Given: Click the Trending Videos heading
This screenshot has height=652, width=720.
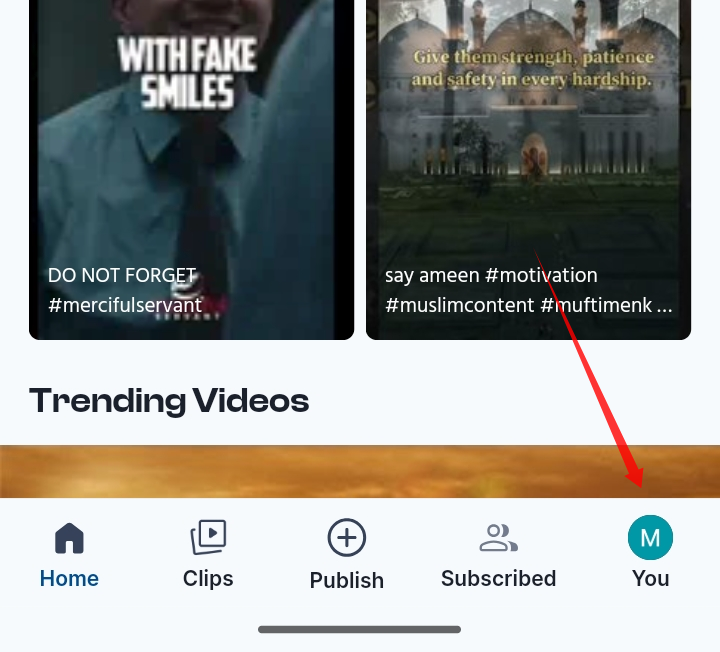Looking at the screenshot, I should (x=169, y=401).
